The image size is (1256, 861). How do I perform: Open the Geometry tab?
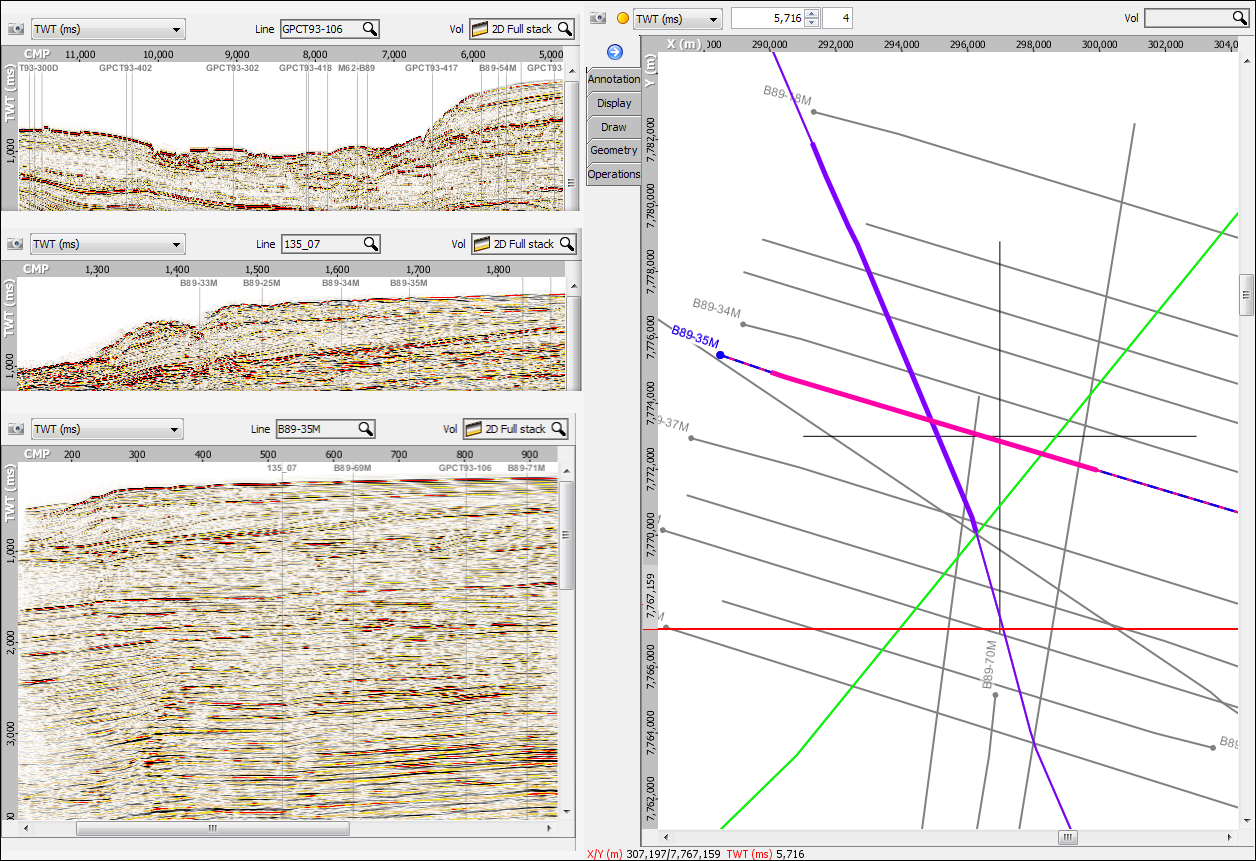coord(613,150)
